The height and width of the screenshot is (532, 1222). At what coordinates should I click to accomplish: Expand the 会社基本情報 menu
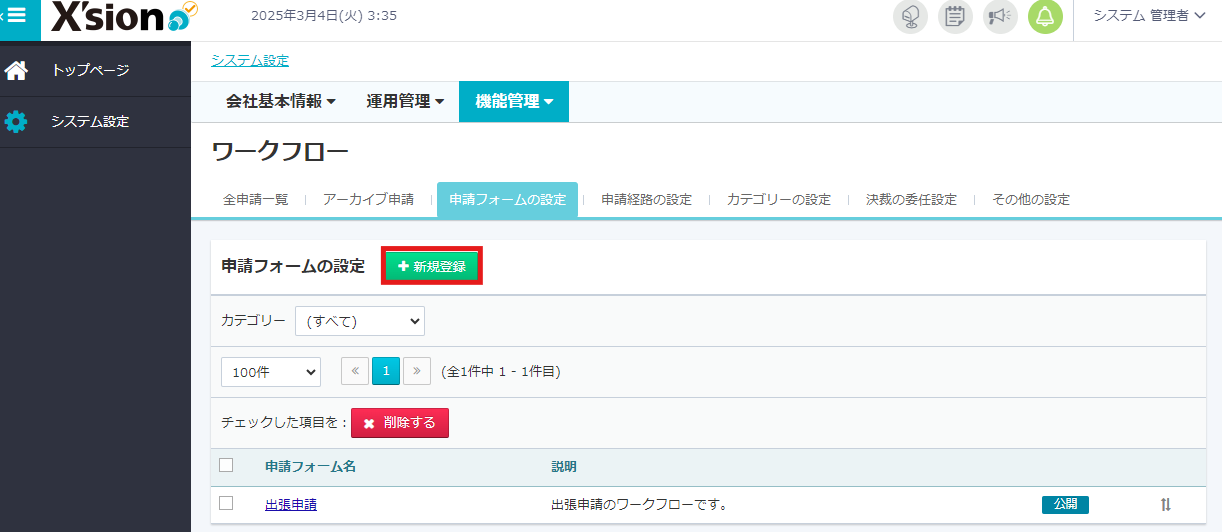(281, 101)
